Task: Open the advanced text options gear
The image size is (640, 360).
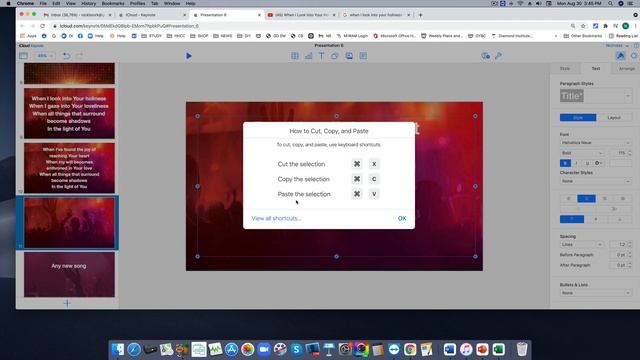Action: pyautogui.click(x=598, y=163)
